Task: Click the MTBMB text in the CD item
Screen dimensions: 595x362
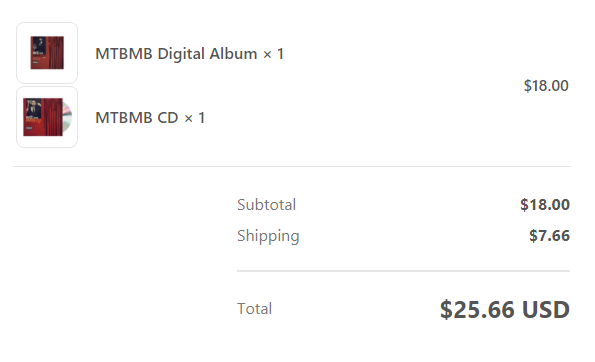Action: click(x=124, y=118)
